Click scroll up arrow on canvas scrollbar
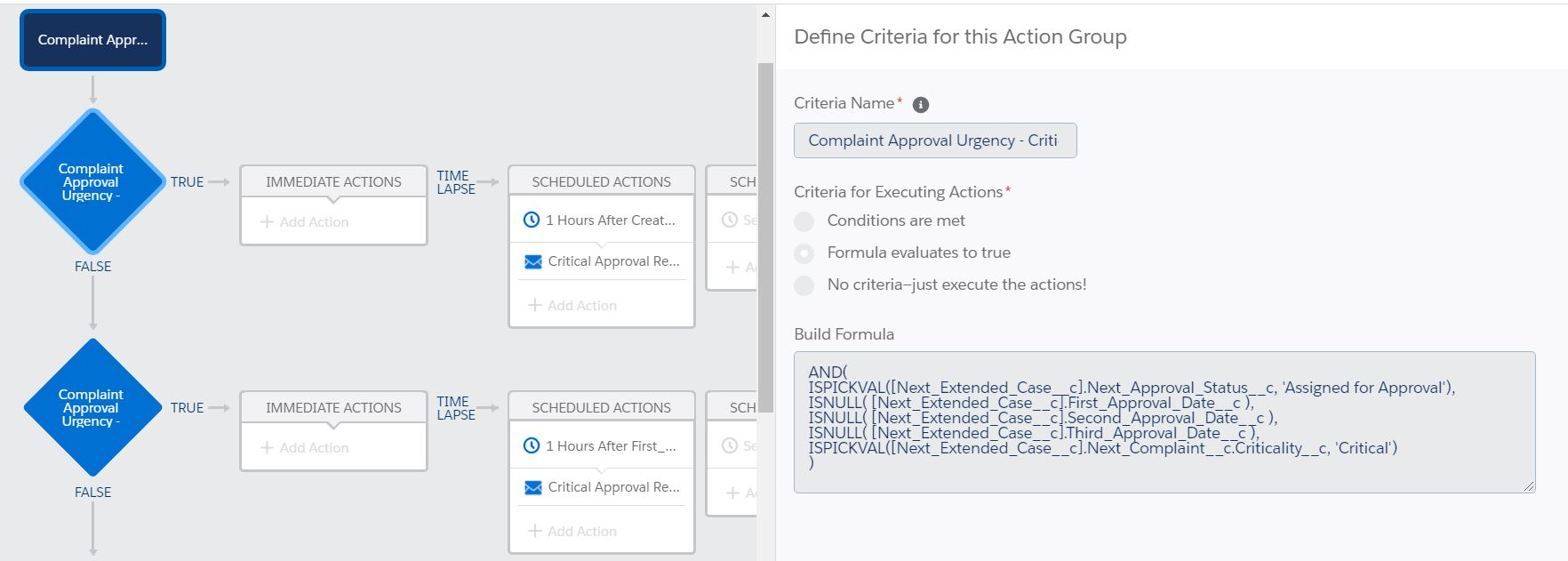The height and width of the screenshot is (561, 1568). click(x=765, y=15)
